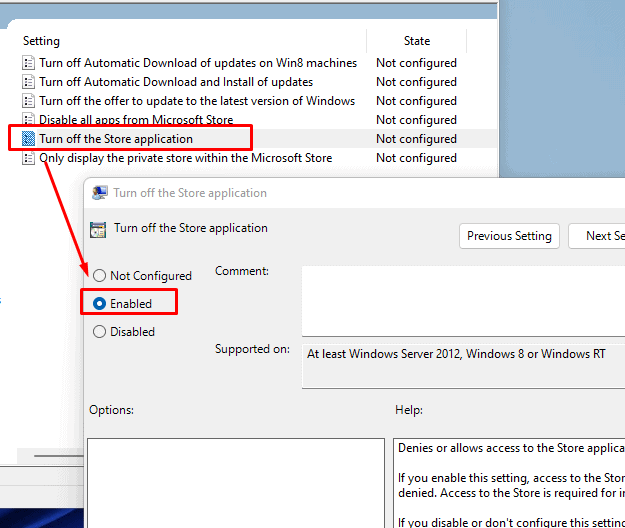Image resolution: width=625 pixels, height=528 pixels.
Task: Select 'Only display the private store' policy row
Action: pyautogui.click(x=186, y=158)
